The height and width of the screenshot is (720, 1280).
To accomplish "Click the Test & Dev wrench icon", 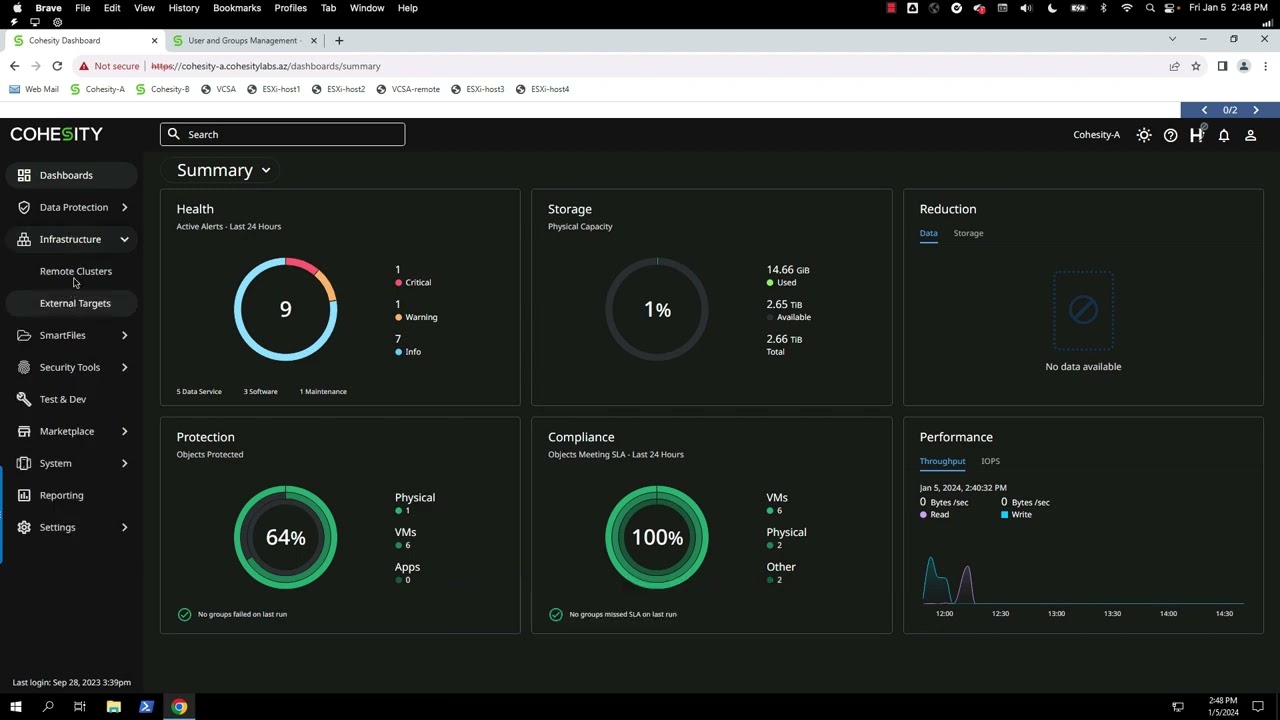I will click(x=24, y=399).
